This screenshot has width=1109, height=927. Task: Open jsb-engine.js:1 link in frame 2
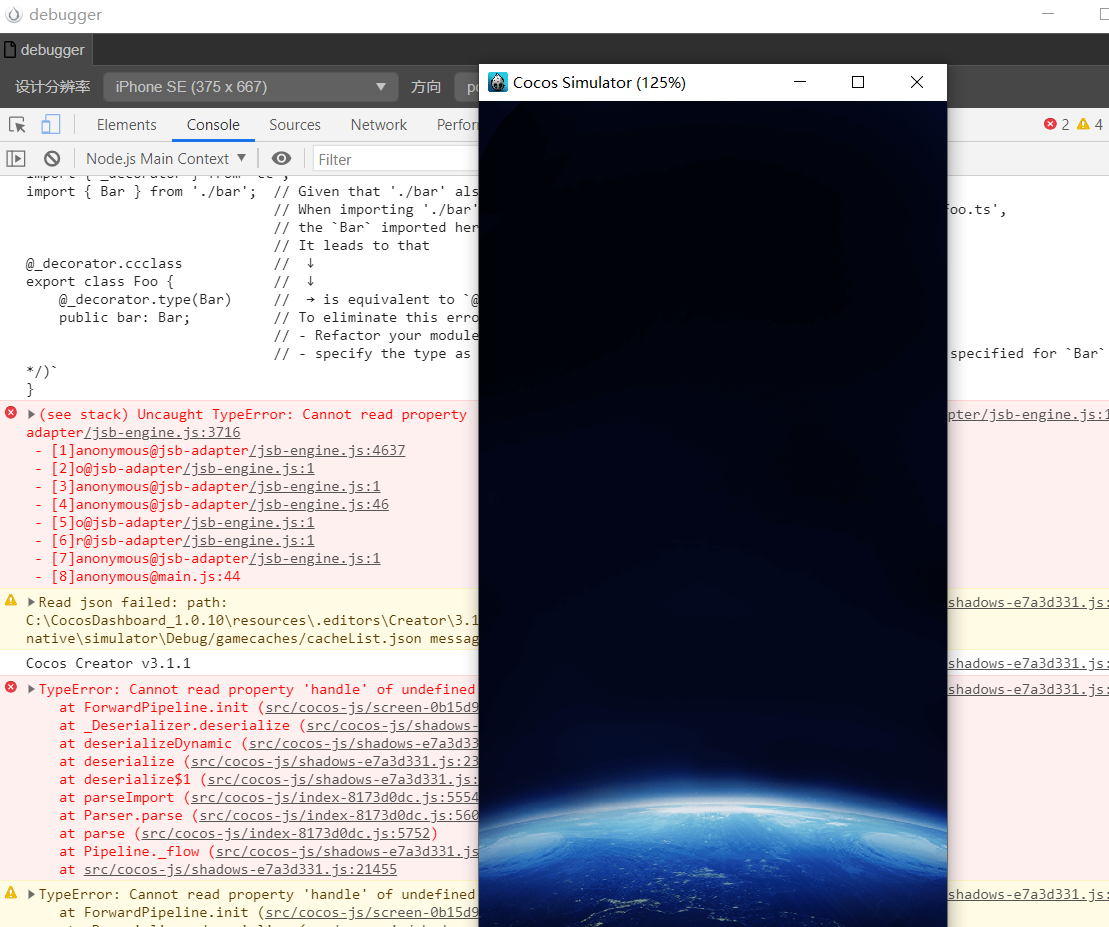(249, 468)
